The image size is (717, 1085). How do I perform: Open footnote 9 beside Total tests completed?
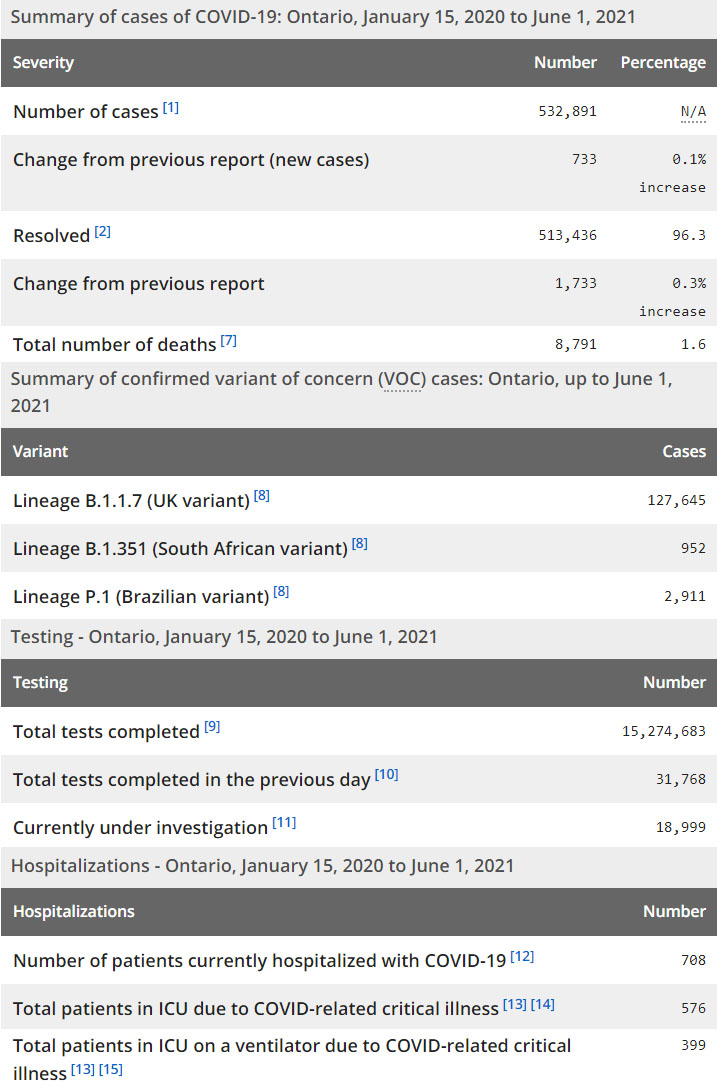212,727
